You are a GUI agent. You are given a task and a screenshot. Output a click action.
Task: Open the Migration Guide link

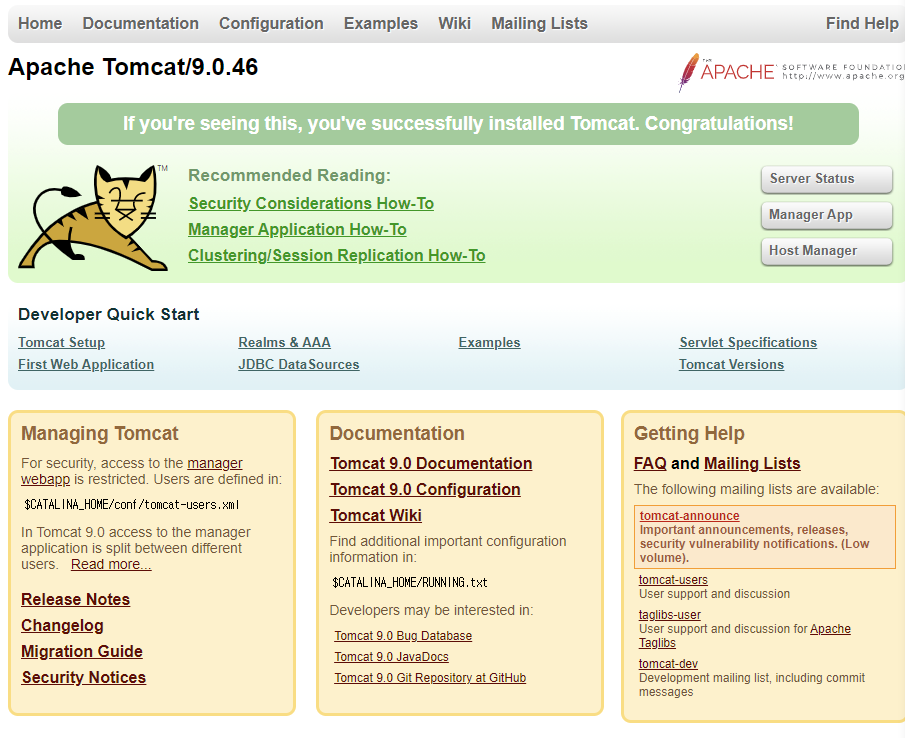[x=82, y=651]
